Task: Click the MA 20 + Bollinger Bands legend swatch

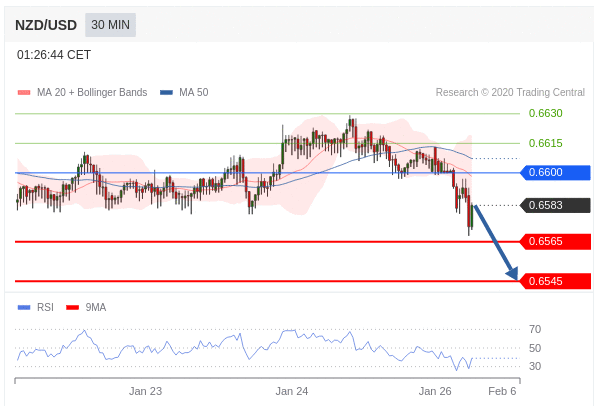Action: click(x=24, y=92)
